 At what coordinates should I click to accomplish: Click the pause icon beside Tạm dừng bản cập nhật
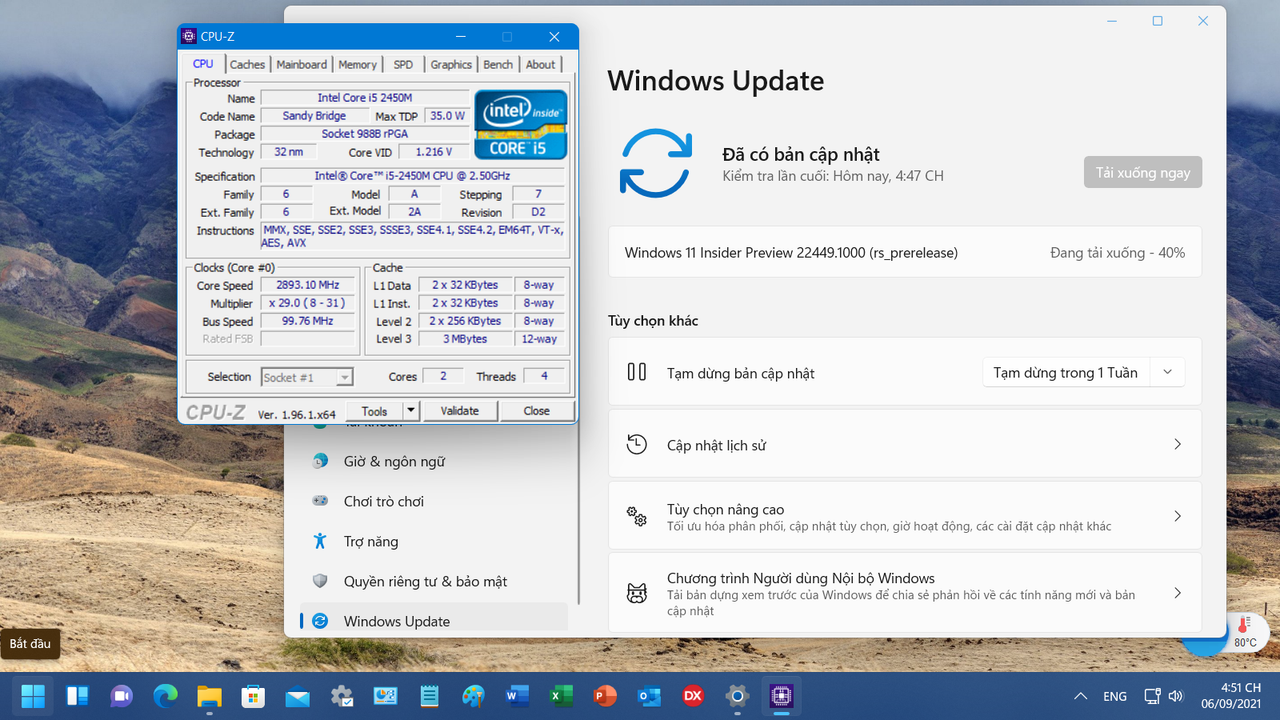tap(637, 372)
